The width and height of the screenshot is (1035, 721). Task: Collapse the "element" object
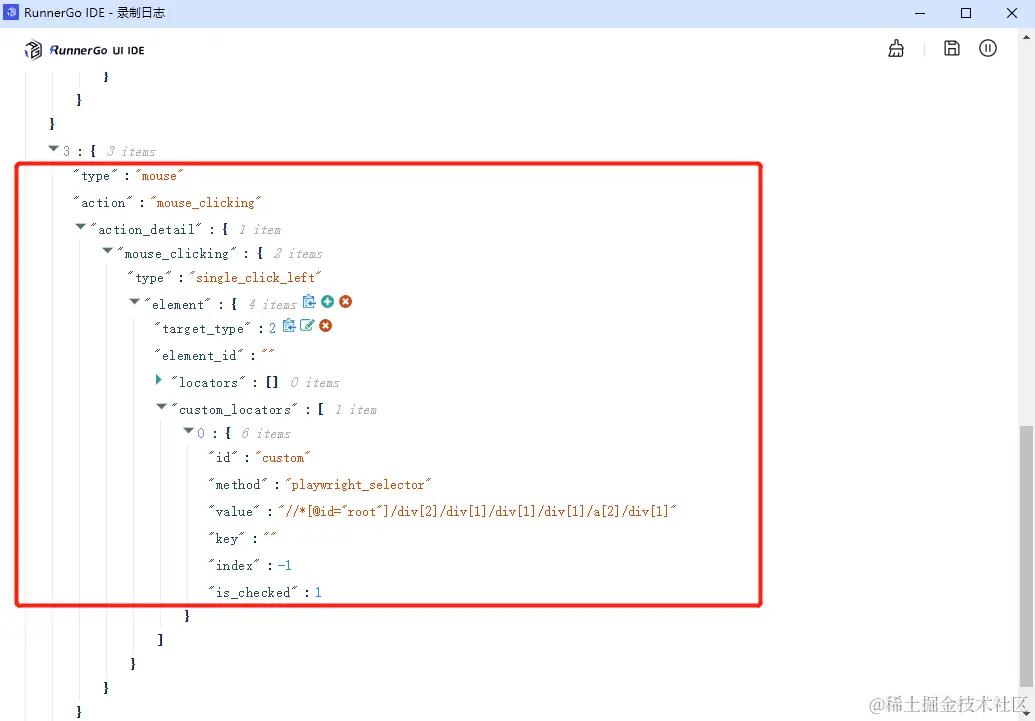click(135, 302)
